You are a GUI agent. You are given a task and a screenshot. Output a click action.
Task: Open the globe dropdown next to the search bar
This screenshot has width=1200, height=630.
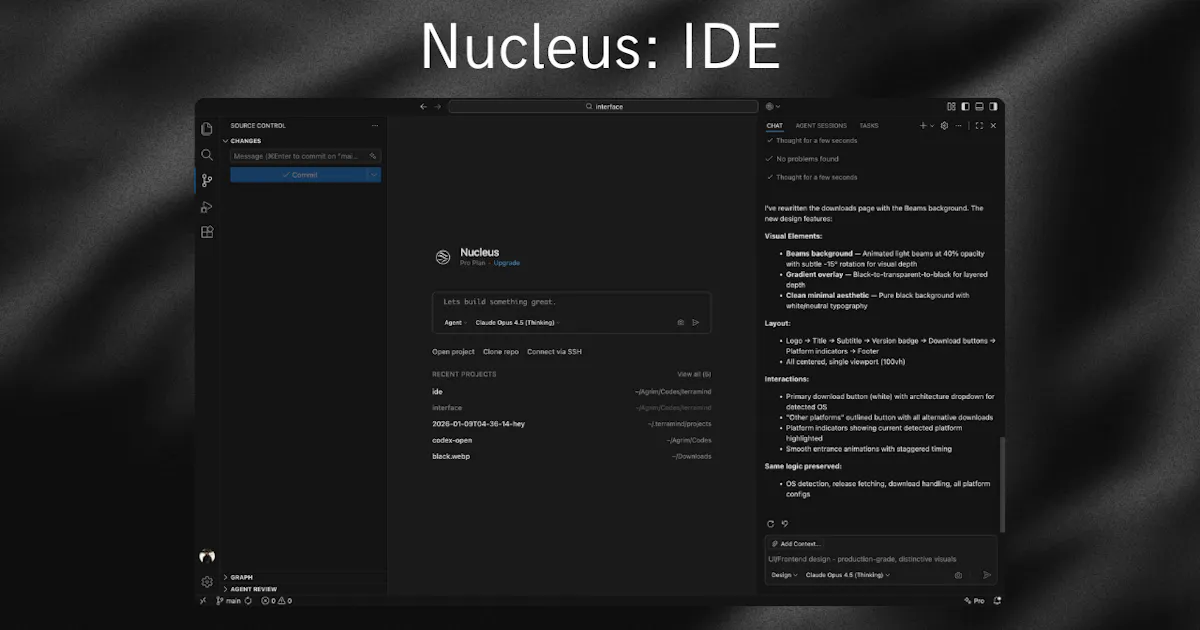773,106
